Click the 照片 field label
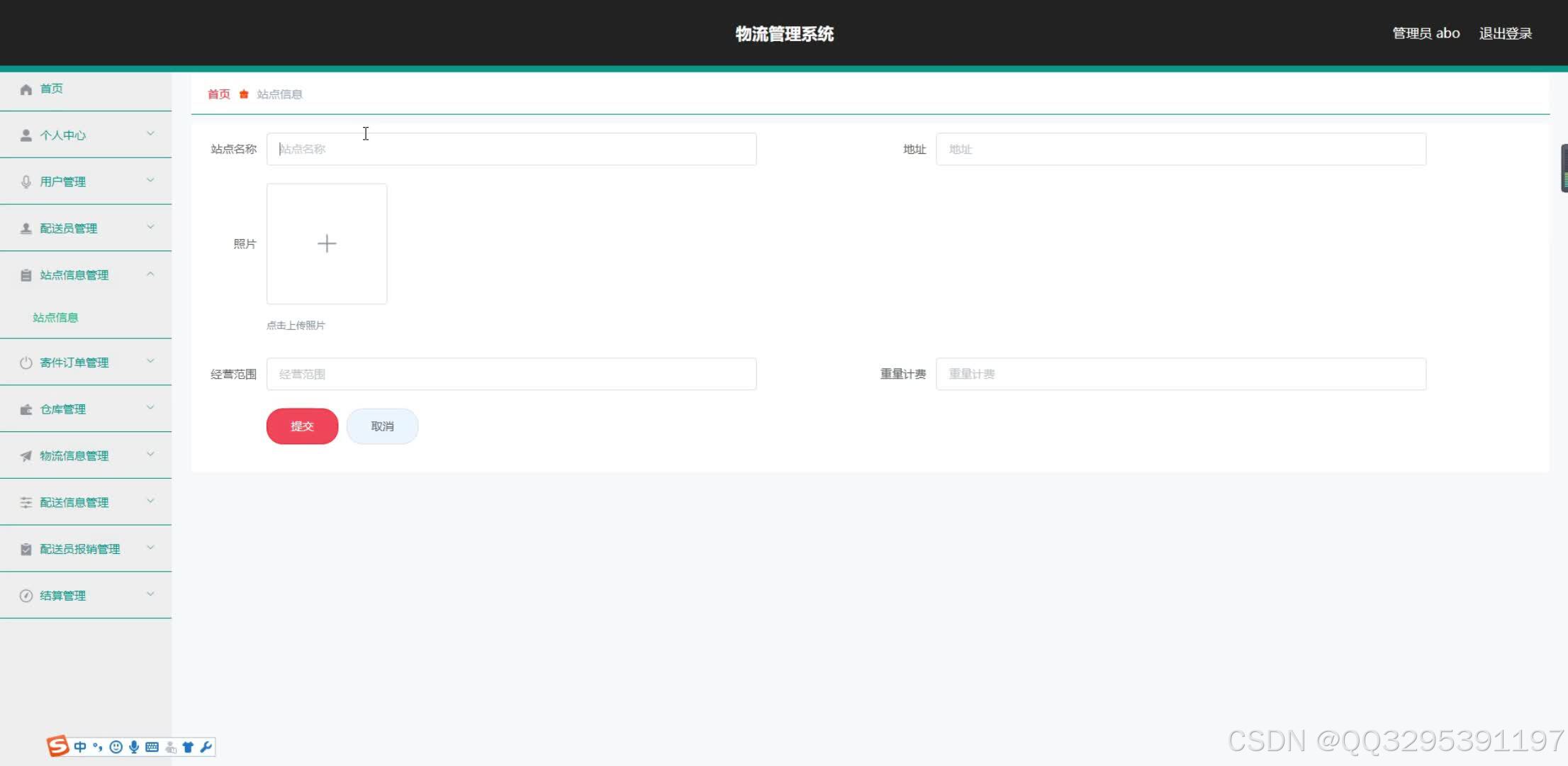 [245, 244]
